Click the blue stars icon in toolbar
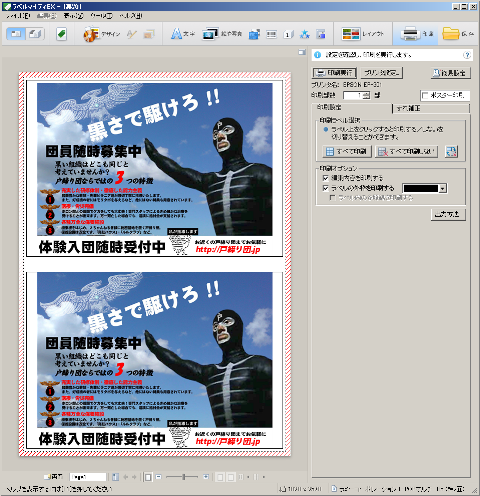This screenshot has width=480, height=496. pyautogui.click(x=304, y=34)
